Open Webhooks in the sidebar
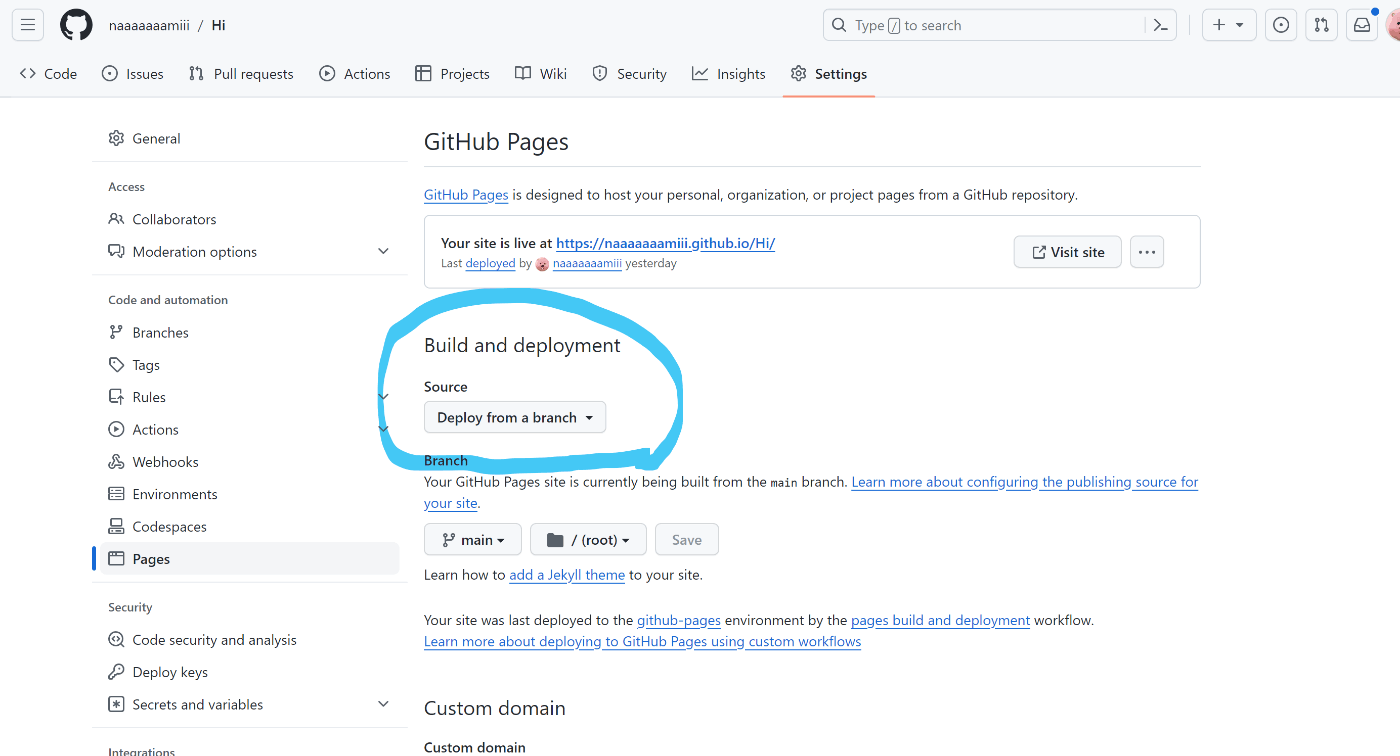Viewport: 1400px width, 756px height. click(249, 462)
